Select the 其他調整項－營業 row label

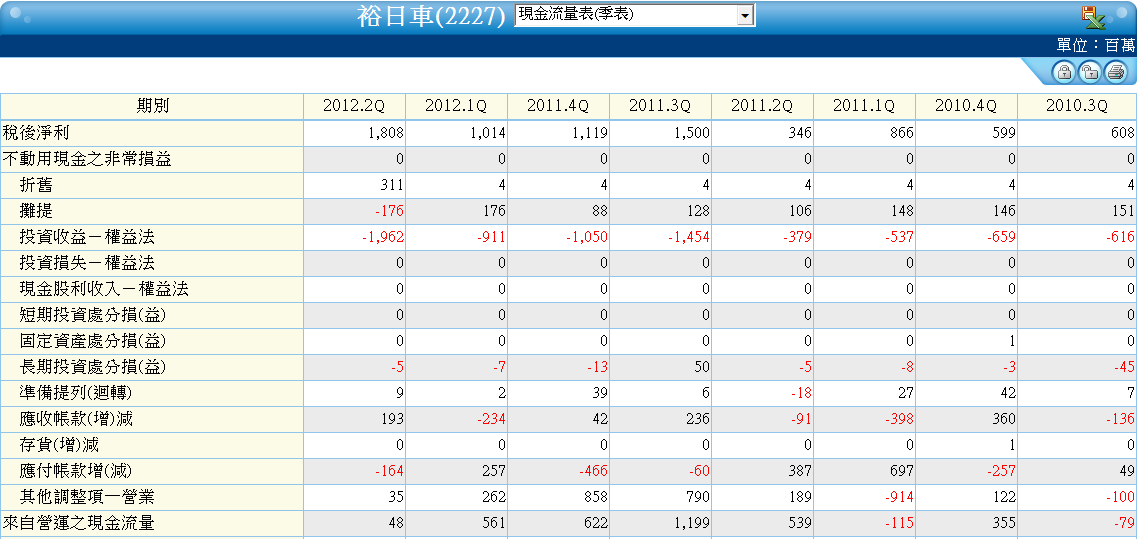click(x=86, y=497)
